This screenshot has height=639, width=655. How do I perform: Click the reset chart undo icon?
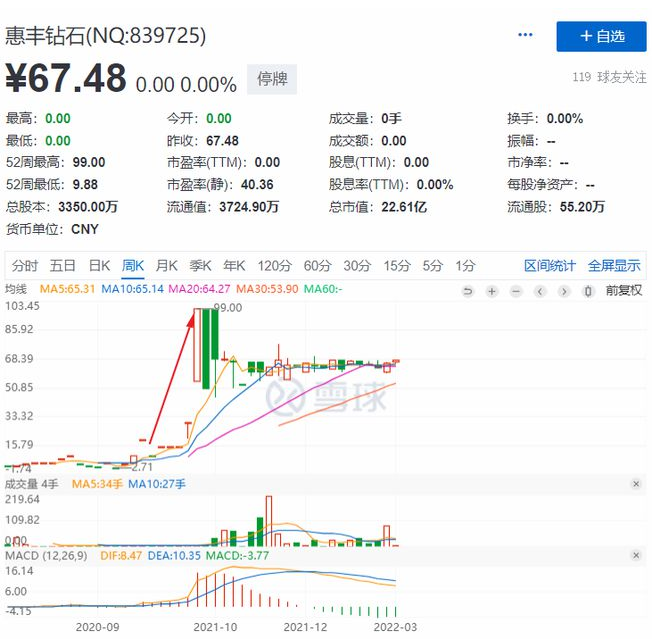[x=468, y=291]
